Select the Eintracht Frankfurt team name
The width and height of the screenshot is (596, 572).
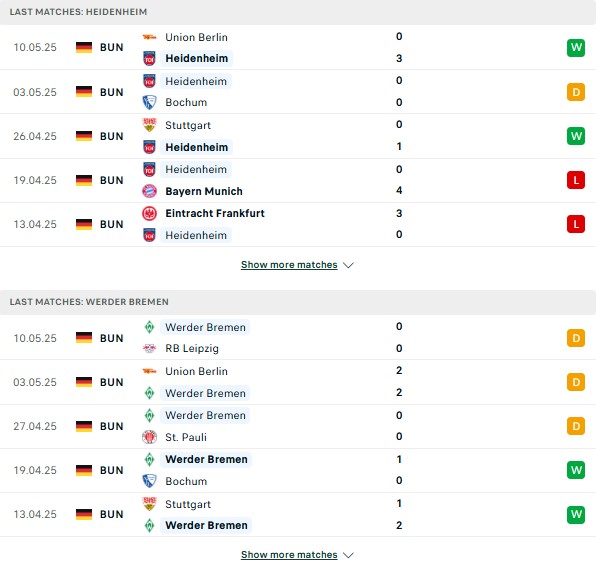215,213
